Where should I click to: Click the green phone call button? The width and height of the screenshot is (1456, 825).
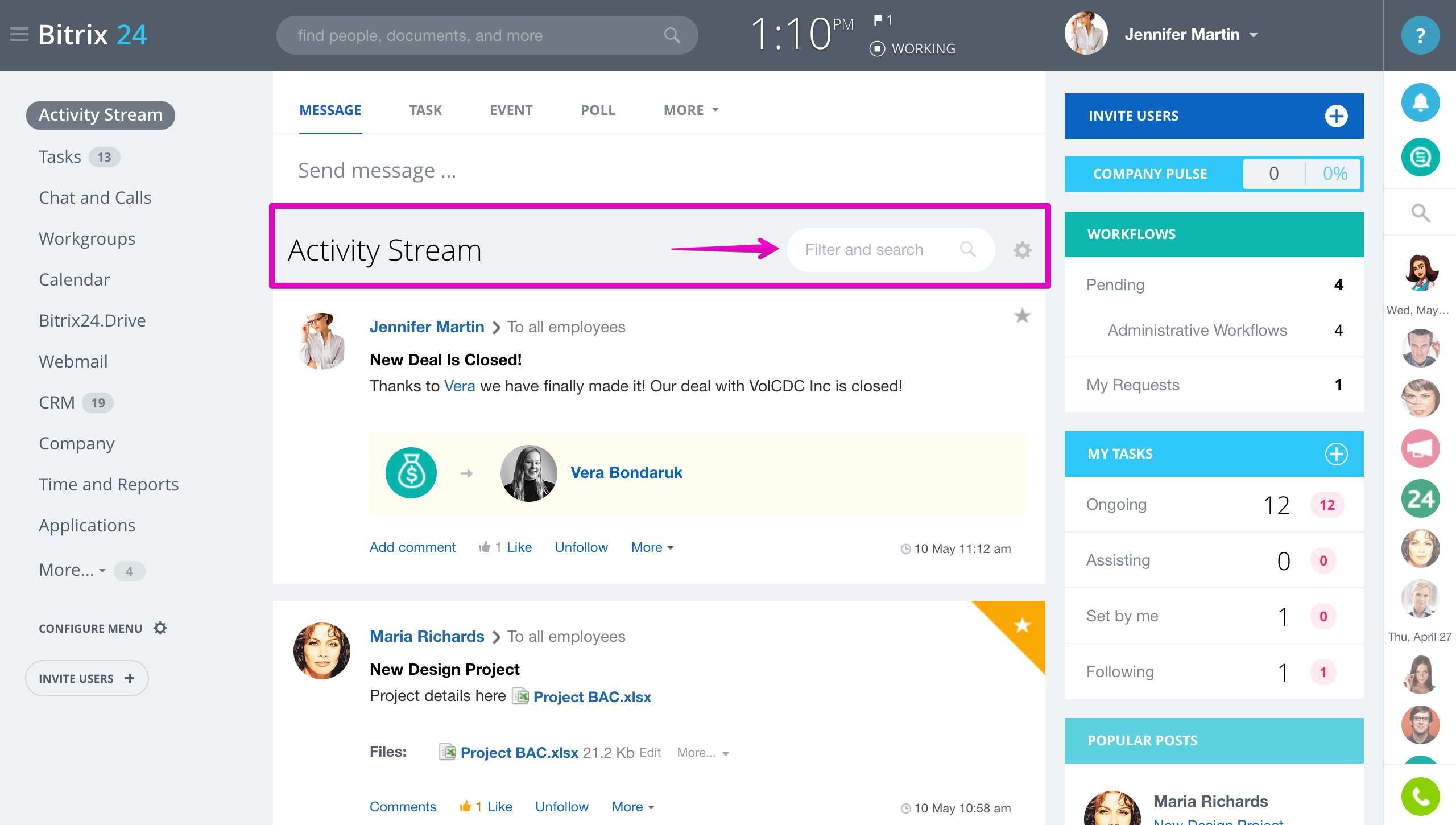point(1420,796)
